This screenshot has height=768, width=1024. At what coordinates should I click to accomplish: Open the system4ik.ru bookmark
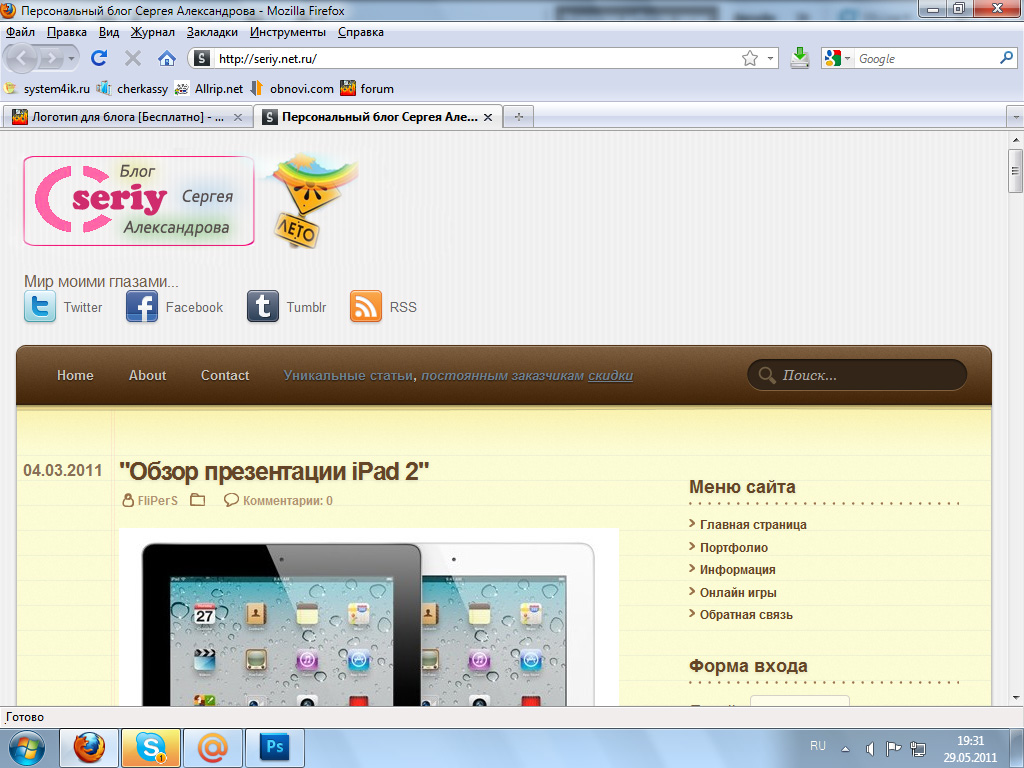point(47,89)
